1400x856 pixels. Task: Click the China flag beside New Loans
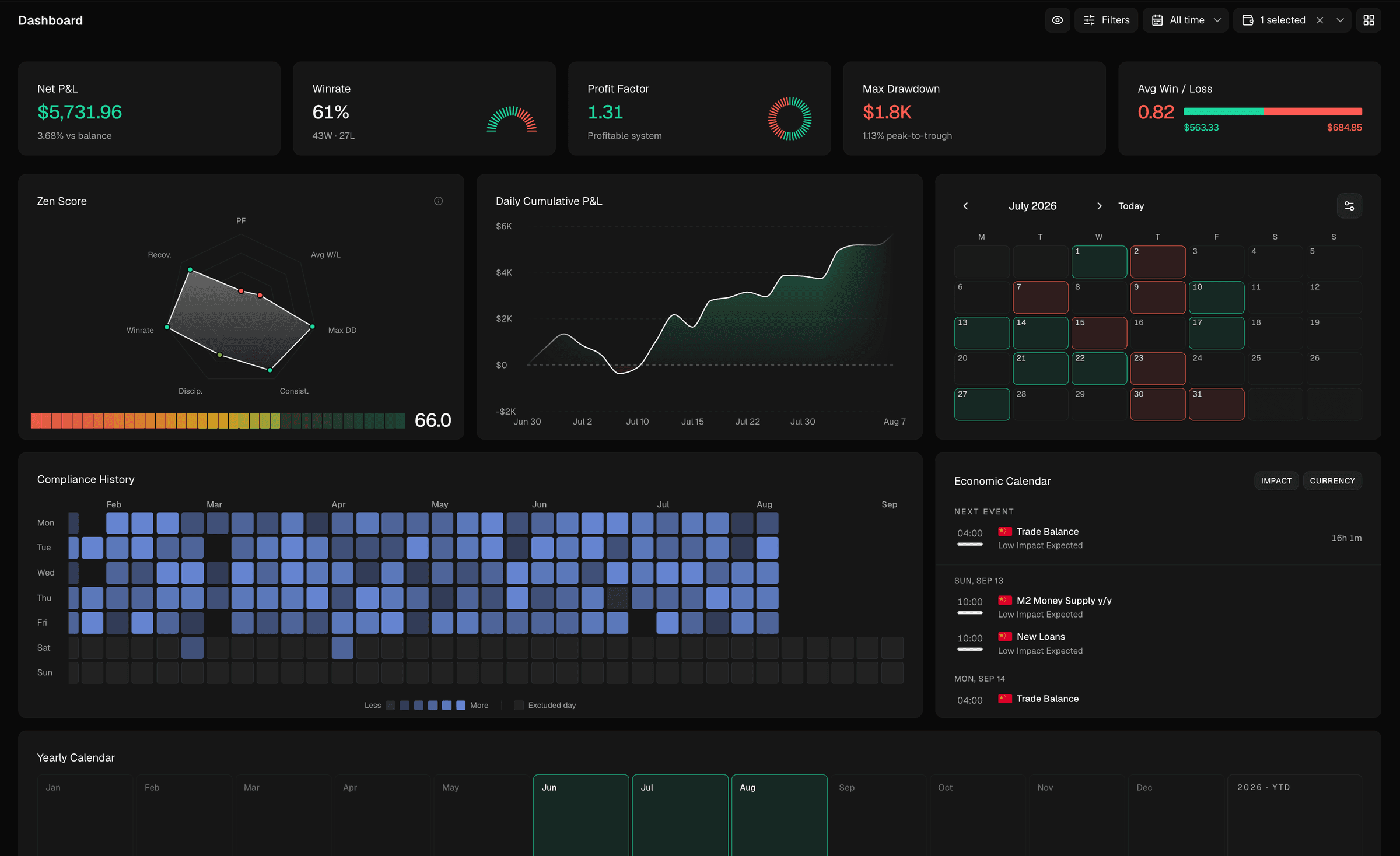coord(1005,637)
